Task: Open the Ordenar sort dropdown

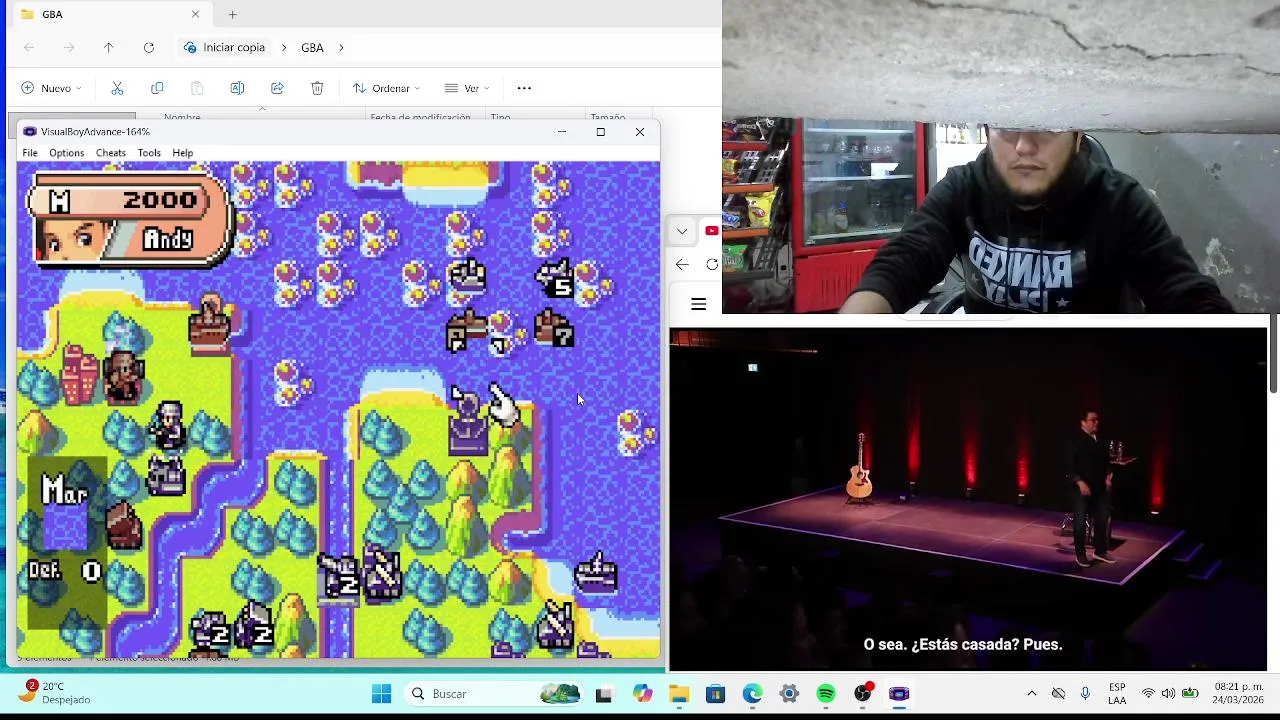Action: tap(386, 88)
